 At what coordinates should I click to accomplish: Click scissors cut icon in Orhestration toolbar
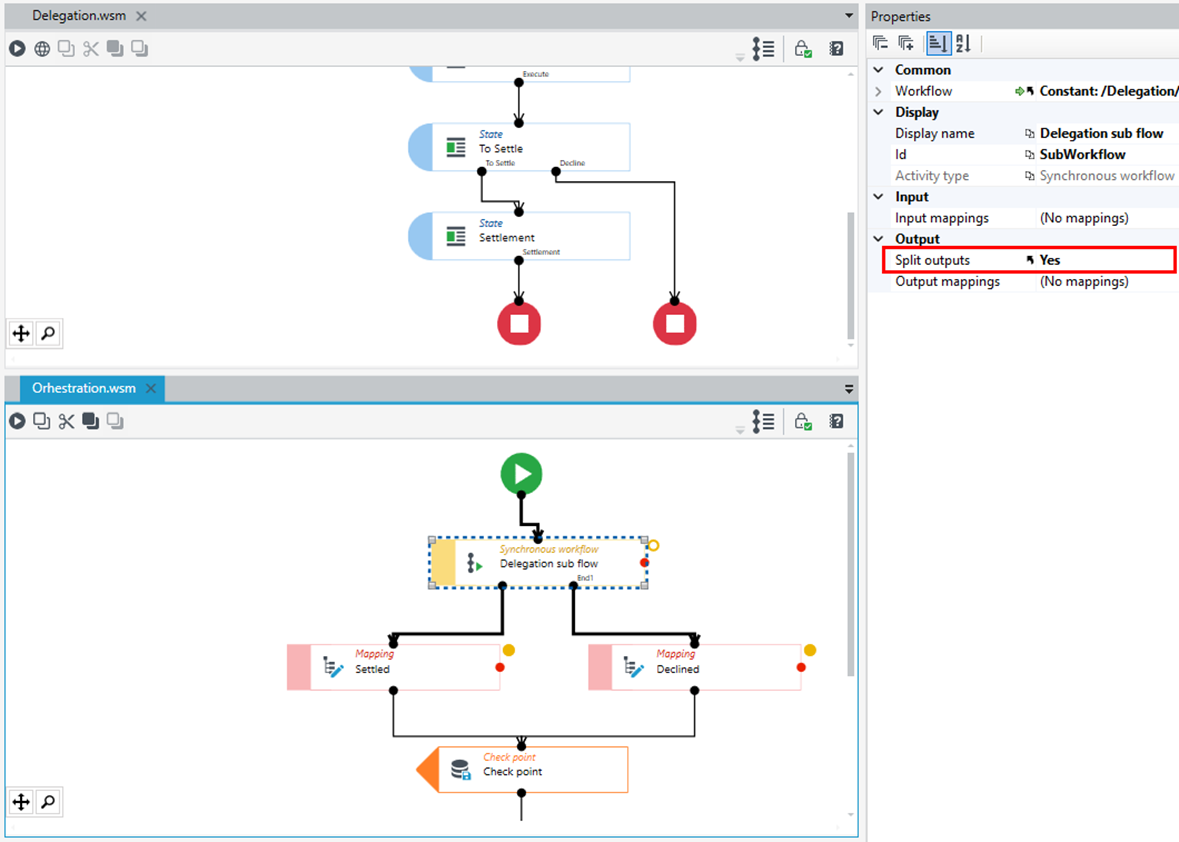[x=66, y=421]
